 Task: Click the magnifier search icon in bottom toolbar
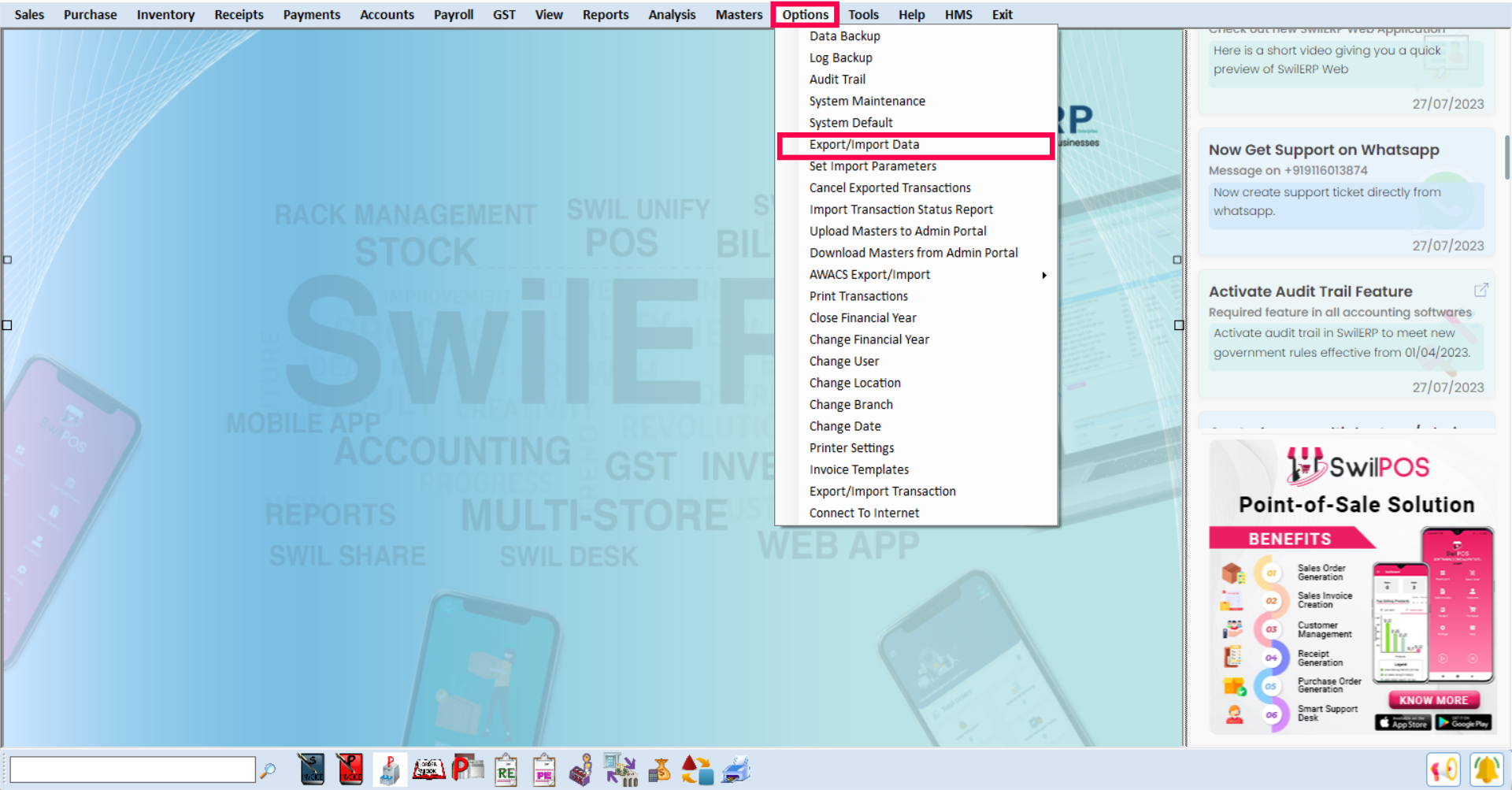point(269,770)
